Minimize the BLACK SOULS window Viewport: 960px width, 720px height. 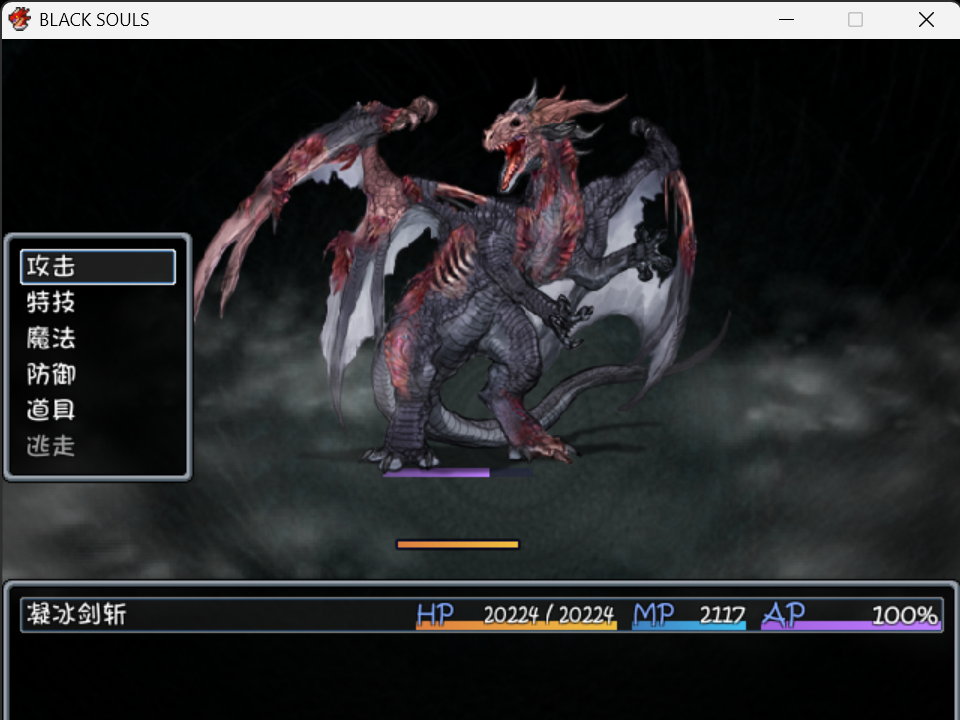(786, 20)
